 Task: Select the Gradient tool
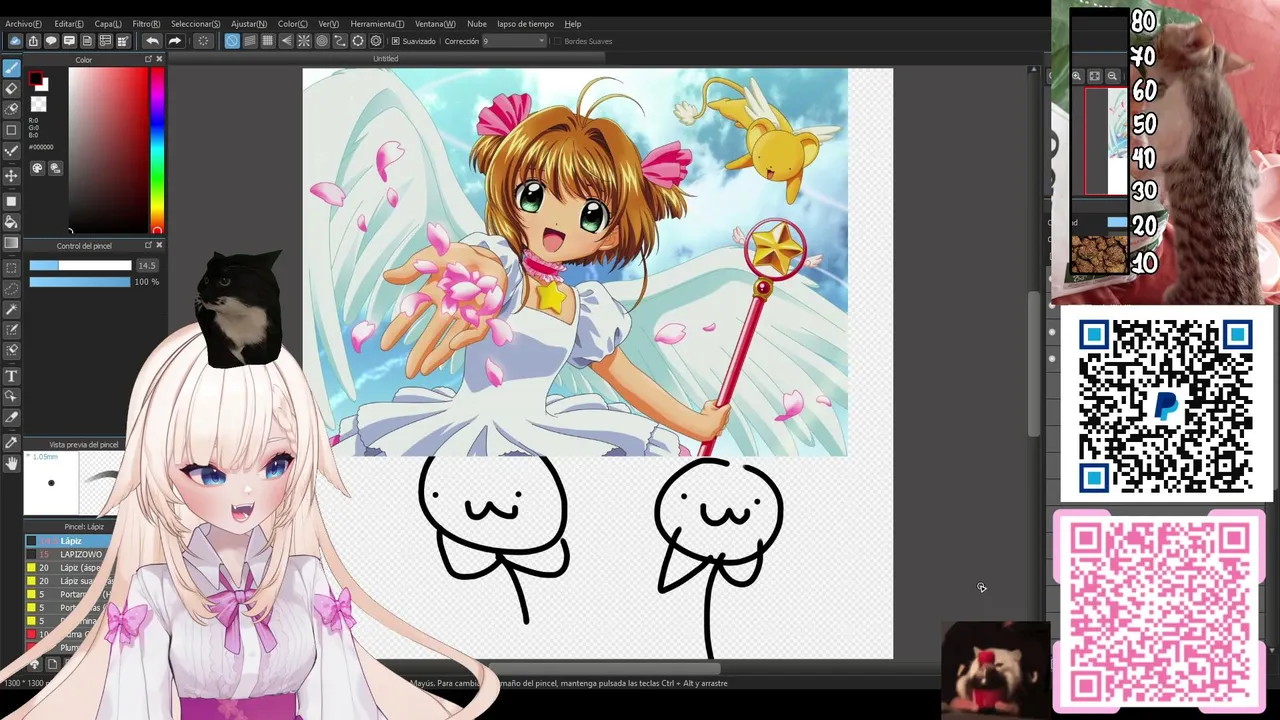[12, 243]
